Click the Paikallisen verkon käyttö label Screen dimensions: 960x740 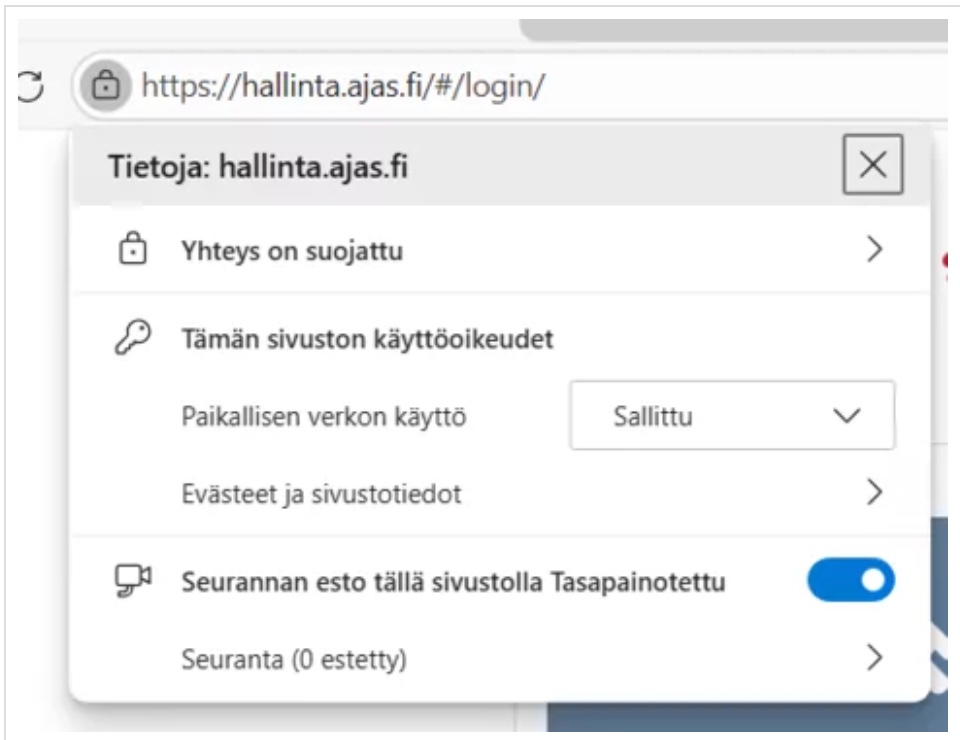pos(324,416)
